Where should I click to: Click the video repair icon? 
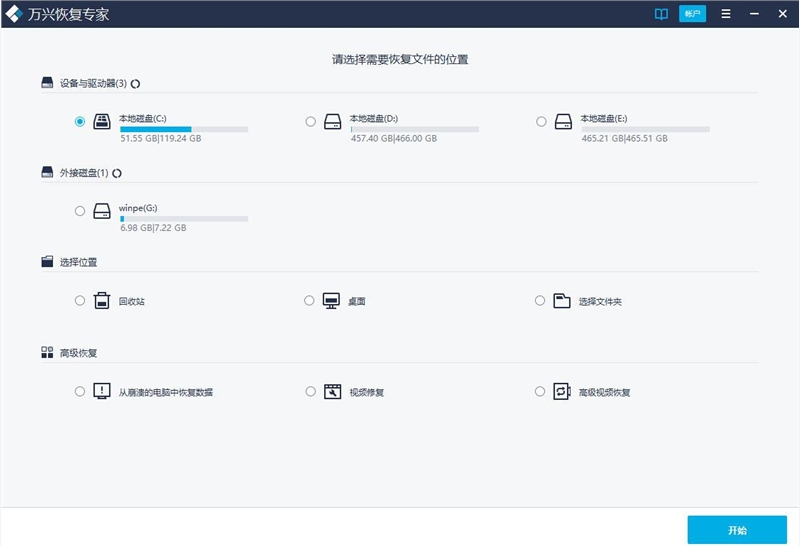tap(333, 391)
